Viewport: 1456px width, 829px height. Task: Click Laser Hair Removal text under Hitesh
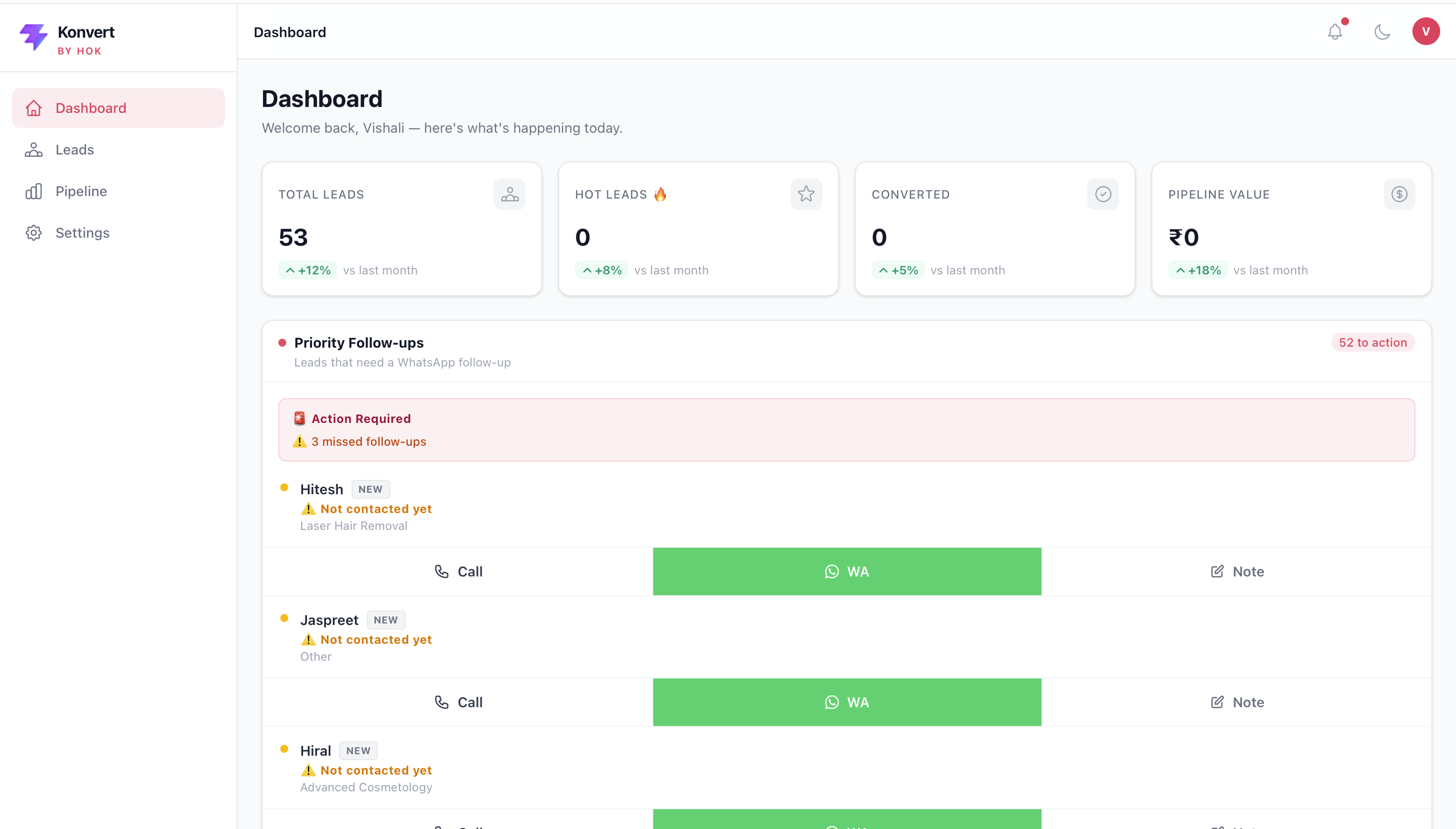[x=354, y=526]
